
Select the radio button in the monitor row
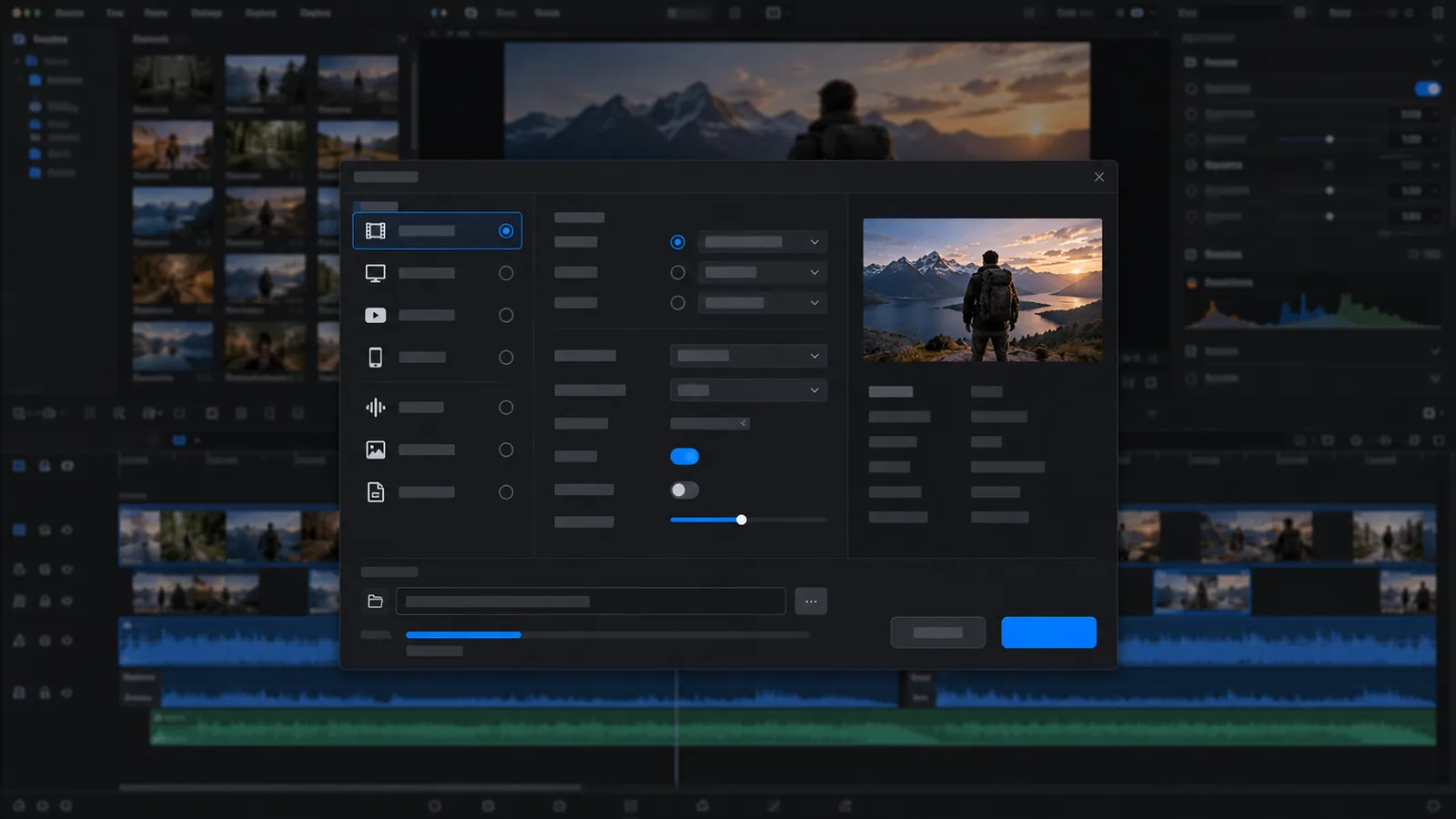(x=506, y=273)
